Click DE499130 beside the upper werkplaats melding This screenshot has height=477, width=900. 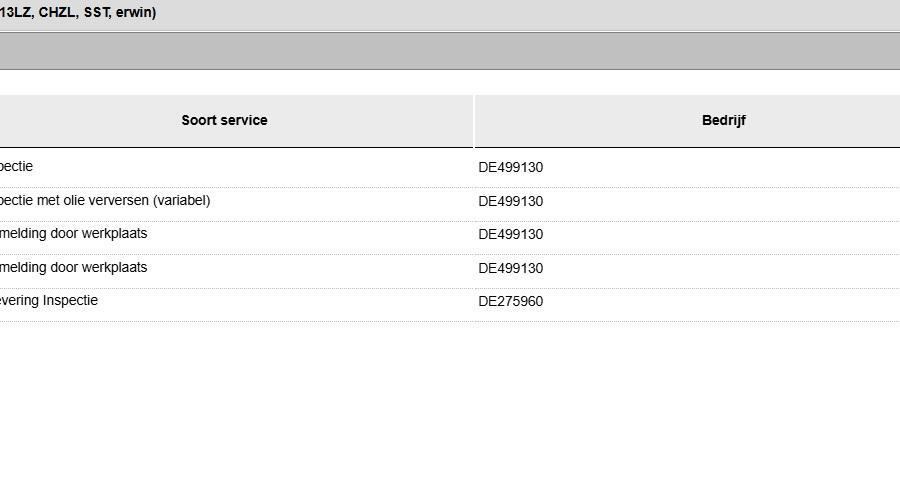tap(510, 235)
